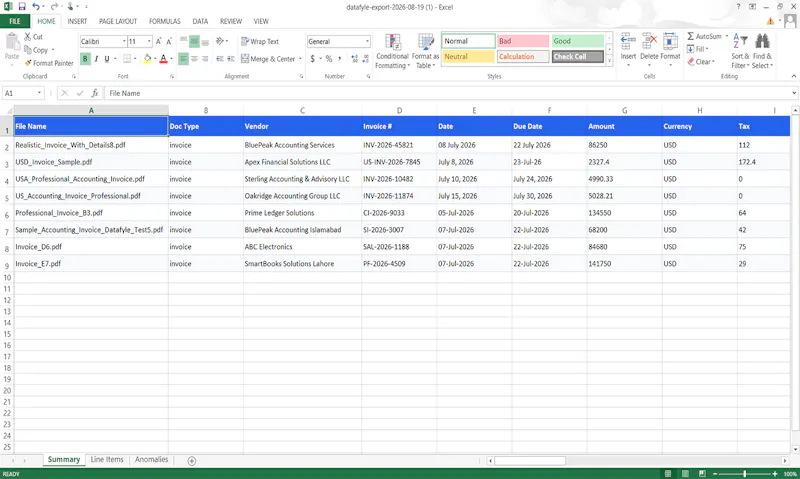Switch to Page Layout view in status bar
The height and width of the screenshot is (479, 800).
[685, 473]
